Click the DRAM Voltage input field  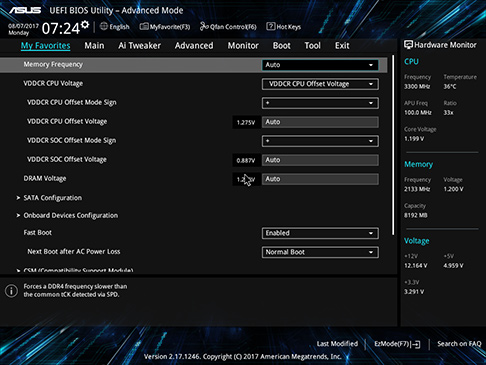click(320, 179)
